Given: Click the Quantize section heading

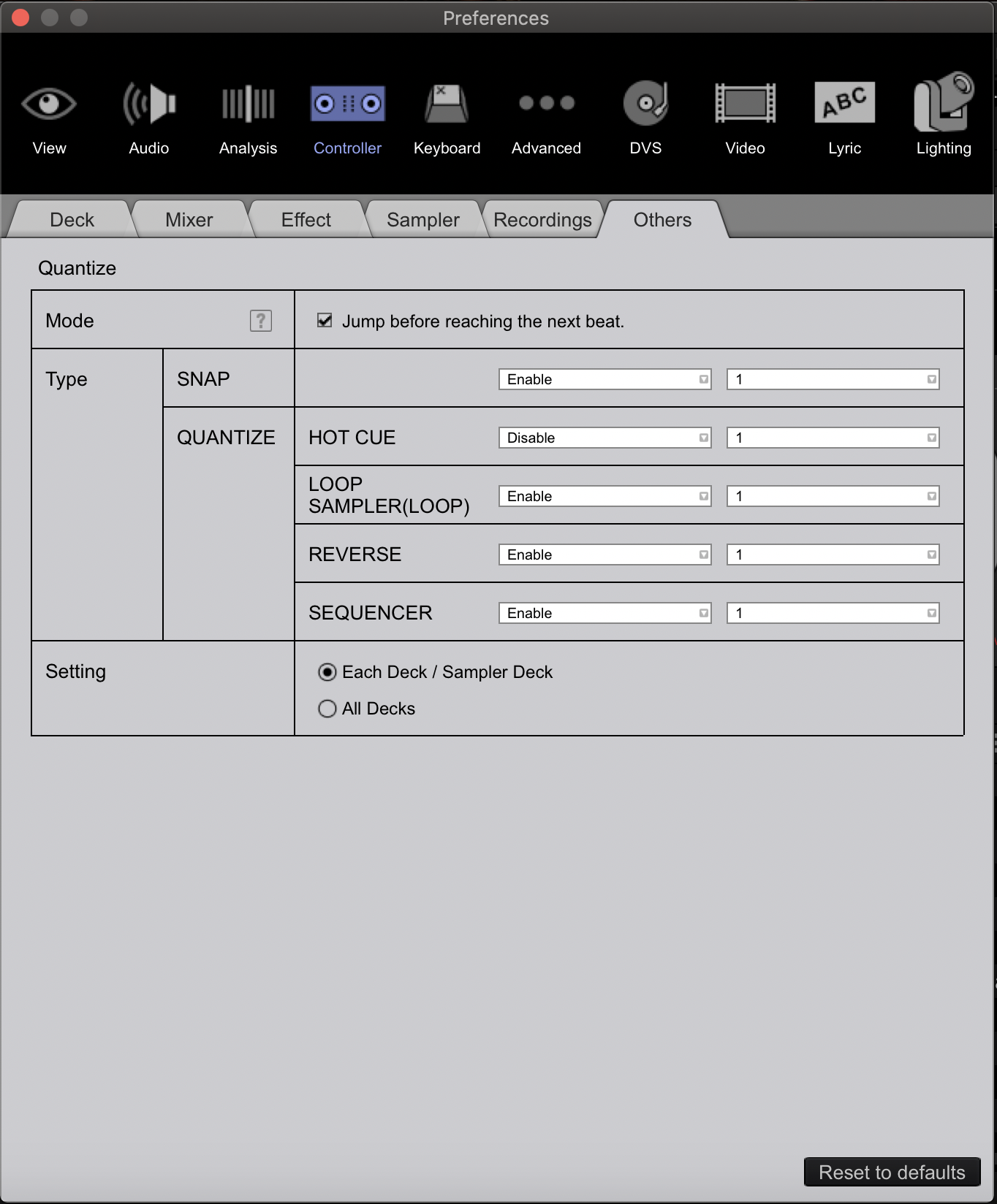Looking at the screenshot, I should click(x=77, y=268).
